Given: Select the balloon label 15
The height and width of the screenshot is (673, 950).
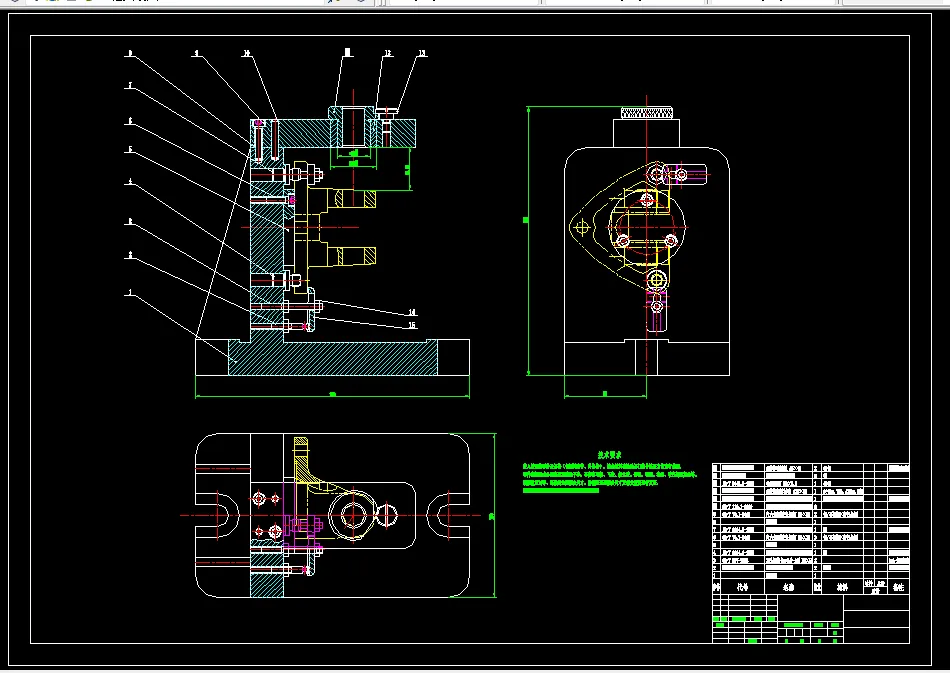Looking at the screenshot, I should (412, 325).
